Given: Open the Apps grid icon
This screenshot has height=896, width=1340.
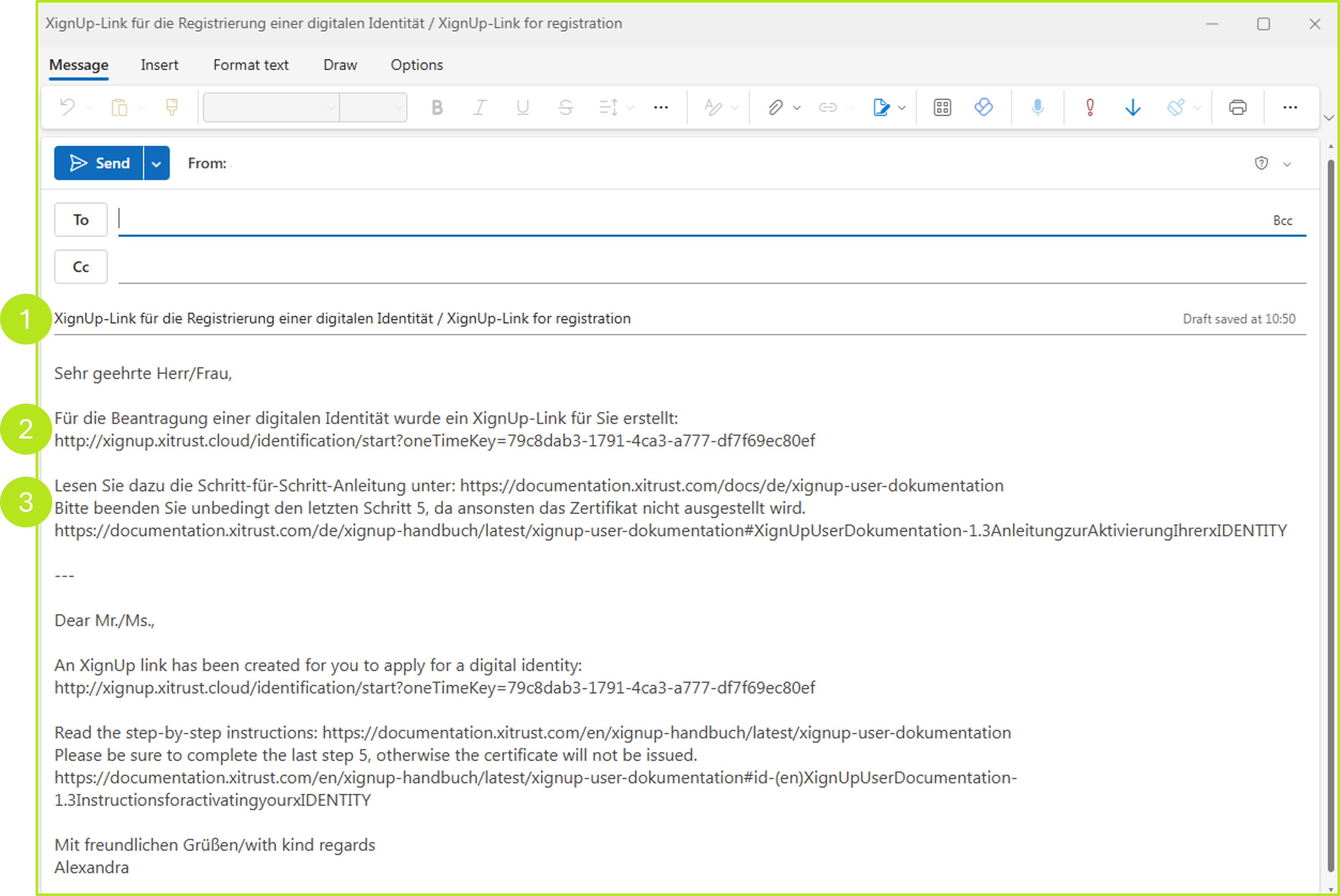Looking at the screenshot, I should click(x=942, y=107).
